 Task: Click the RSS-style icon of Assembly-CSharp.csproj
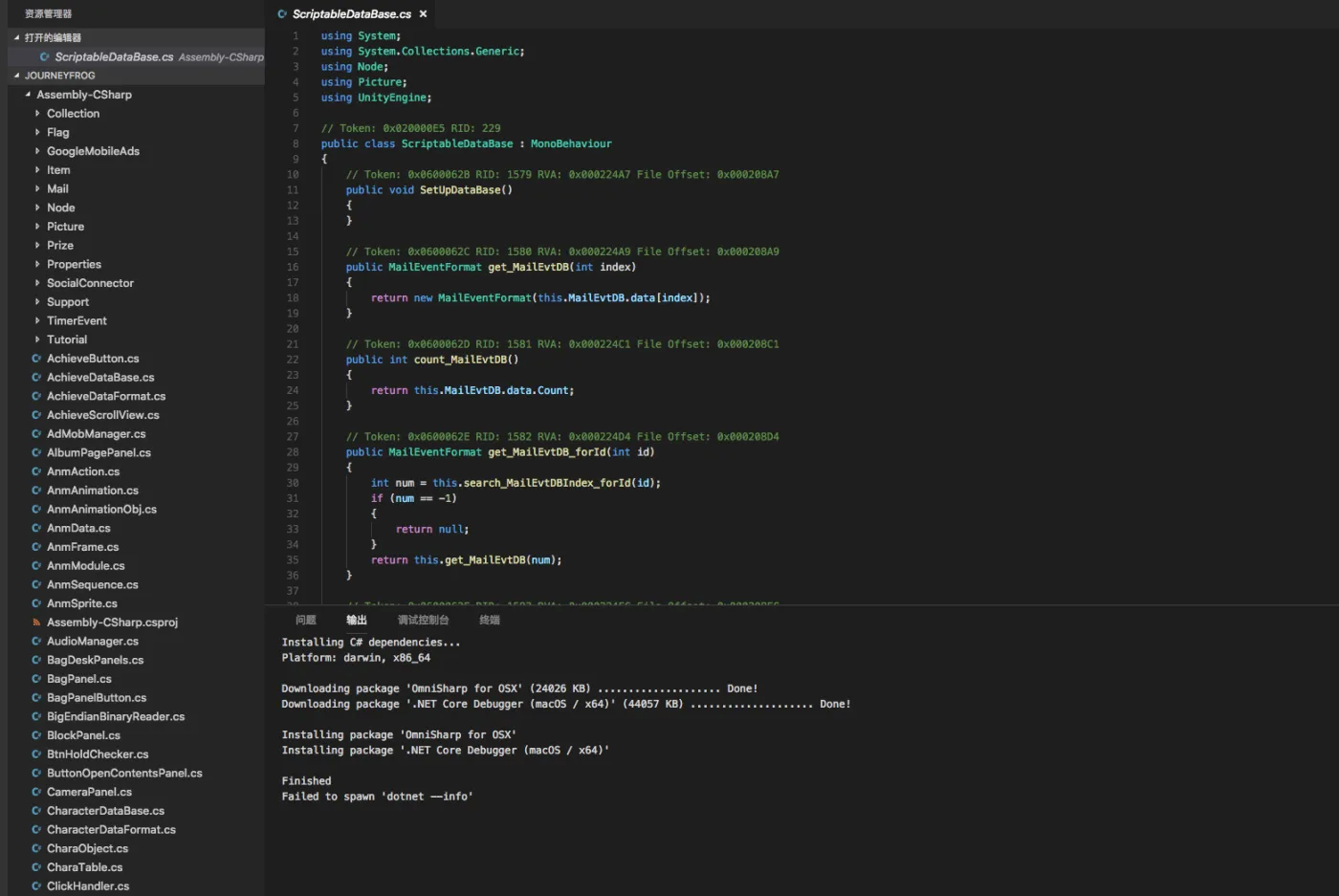click(36, 623)
